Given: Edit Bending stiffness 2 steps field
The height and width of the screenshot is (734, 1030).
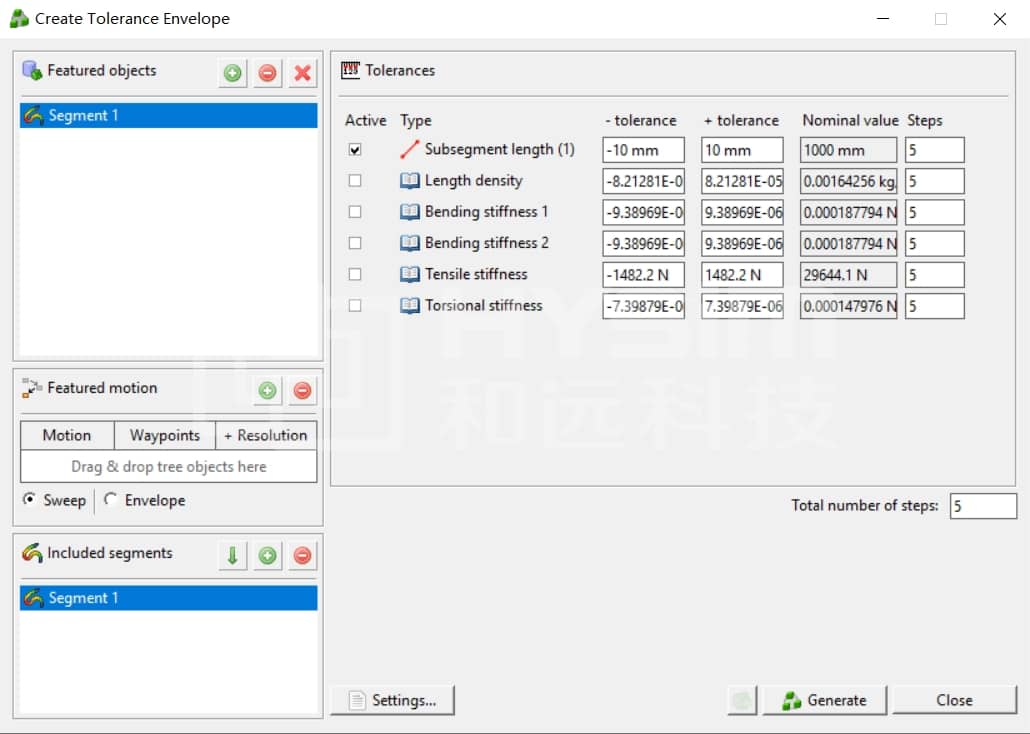Looking at the screenshot, I should click(x=934, y=244).
